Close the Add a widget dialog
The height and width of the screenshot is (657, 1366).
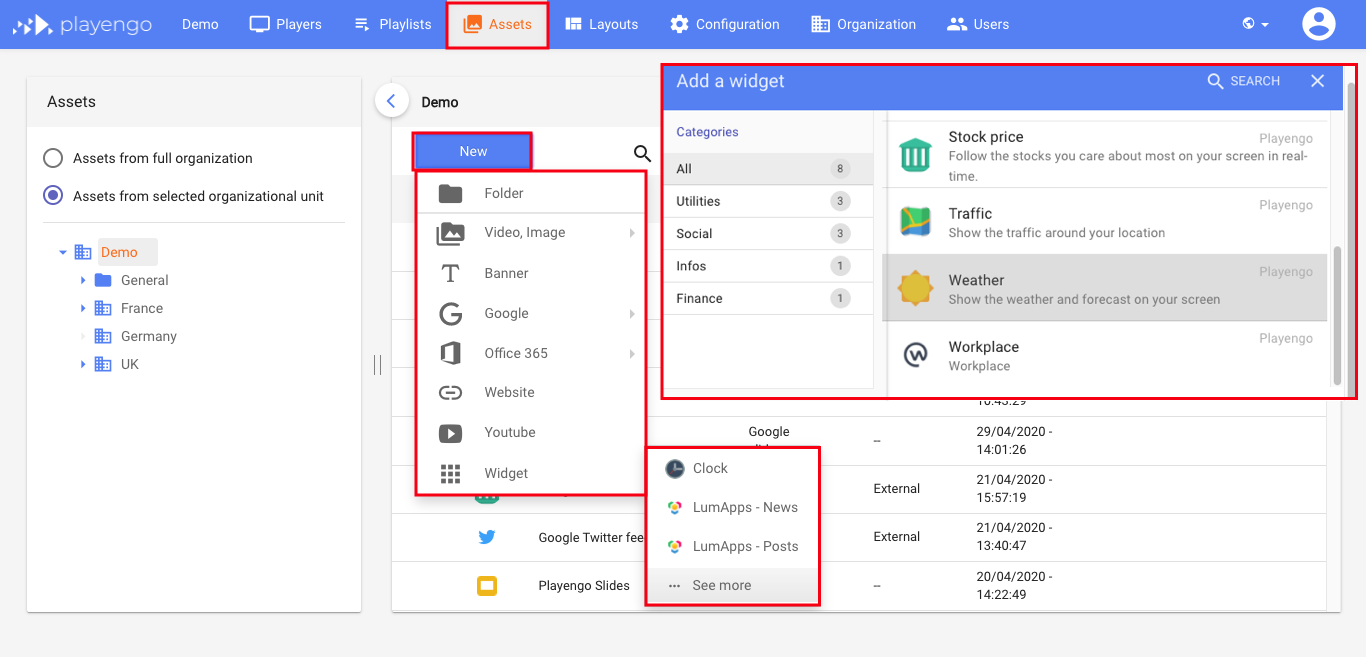tap(1317, 81)
